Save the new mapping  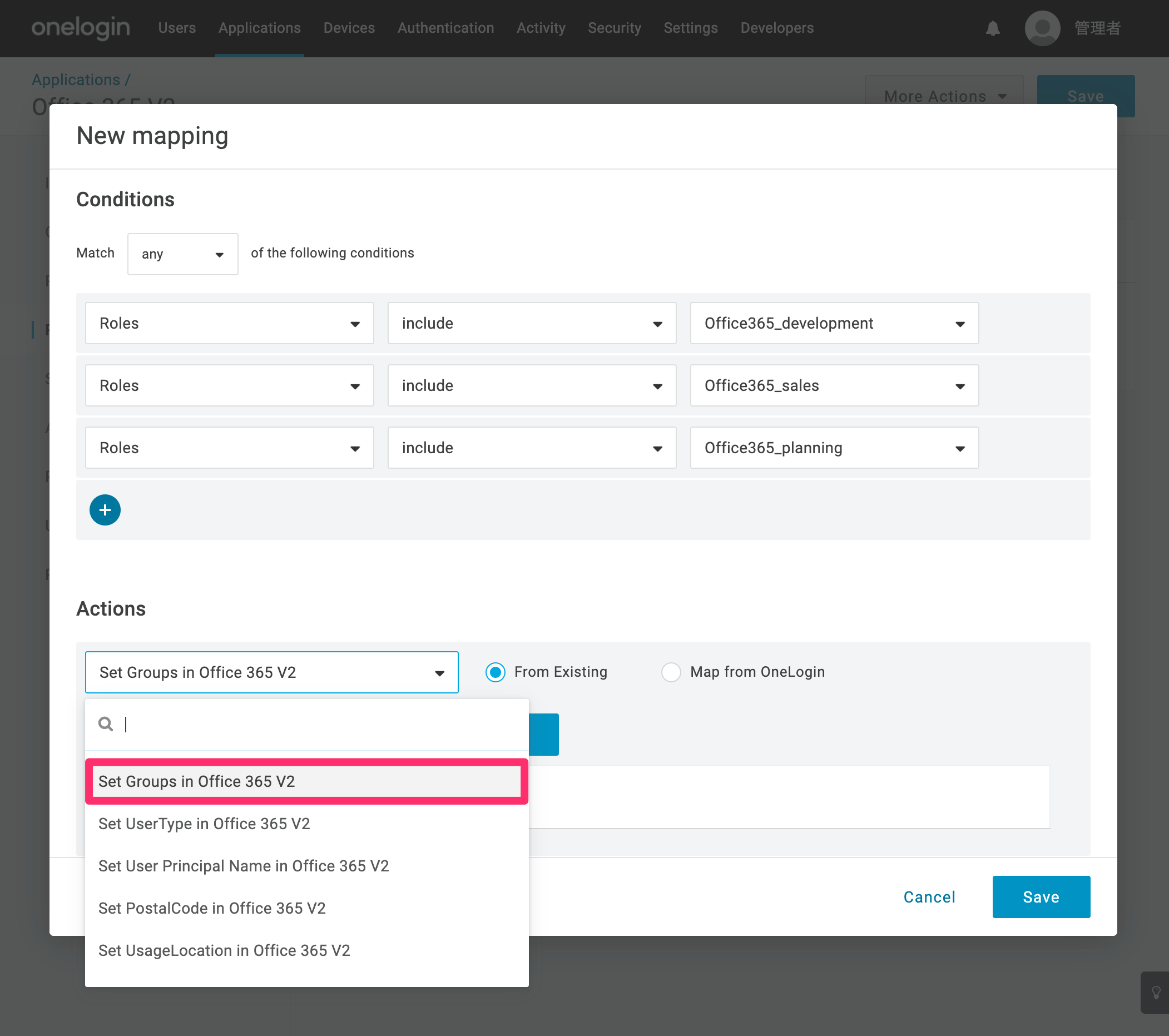pos(1041,897)
